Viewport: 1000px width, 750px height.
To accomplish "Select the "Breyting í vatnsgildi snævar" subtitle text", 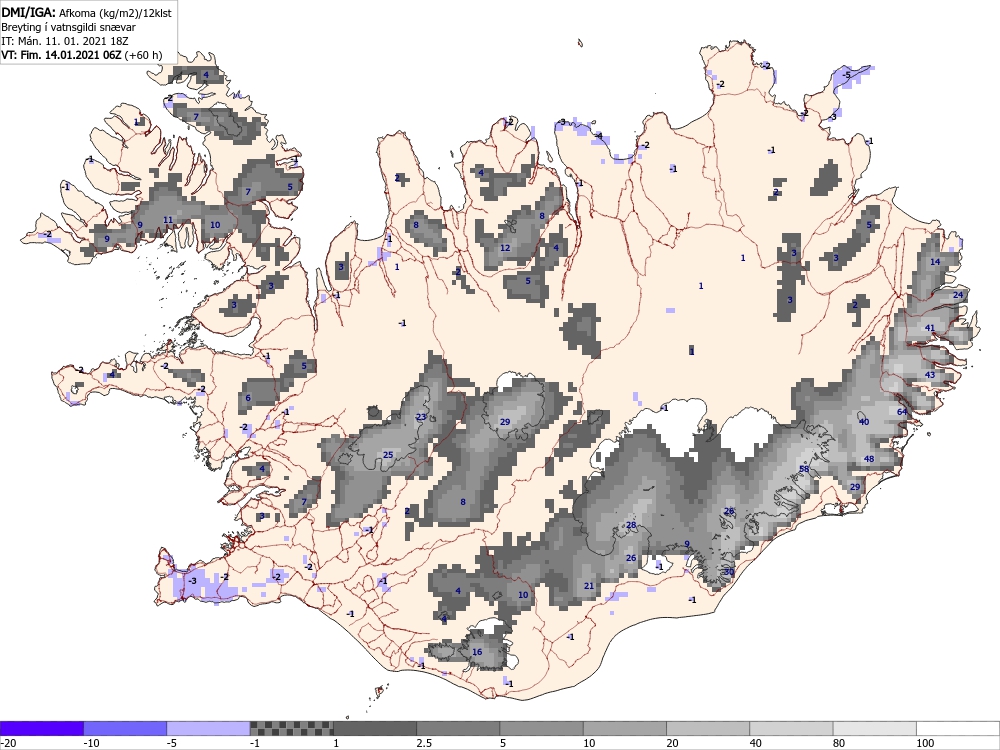I will [x=68, y=27].
